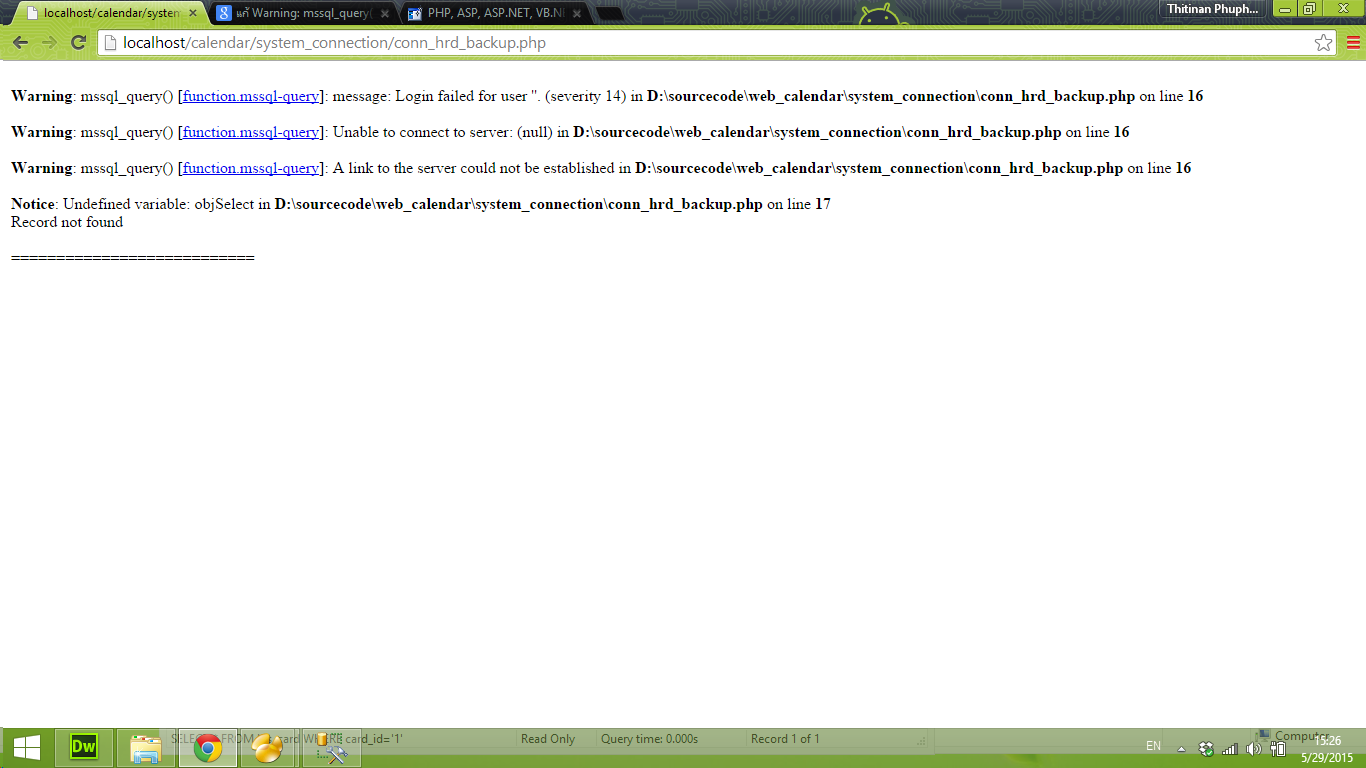This screenshot has height=768, width=1366.
Task: Restore down the Chrome window
Action: [1308, 9]
